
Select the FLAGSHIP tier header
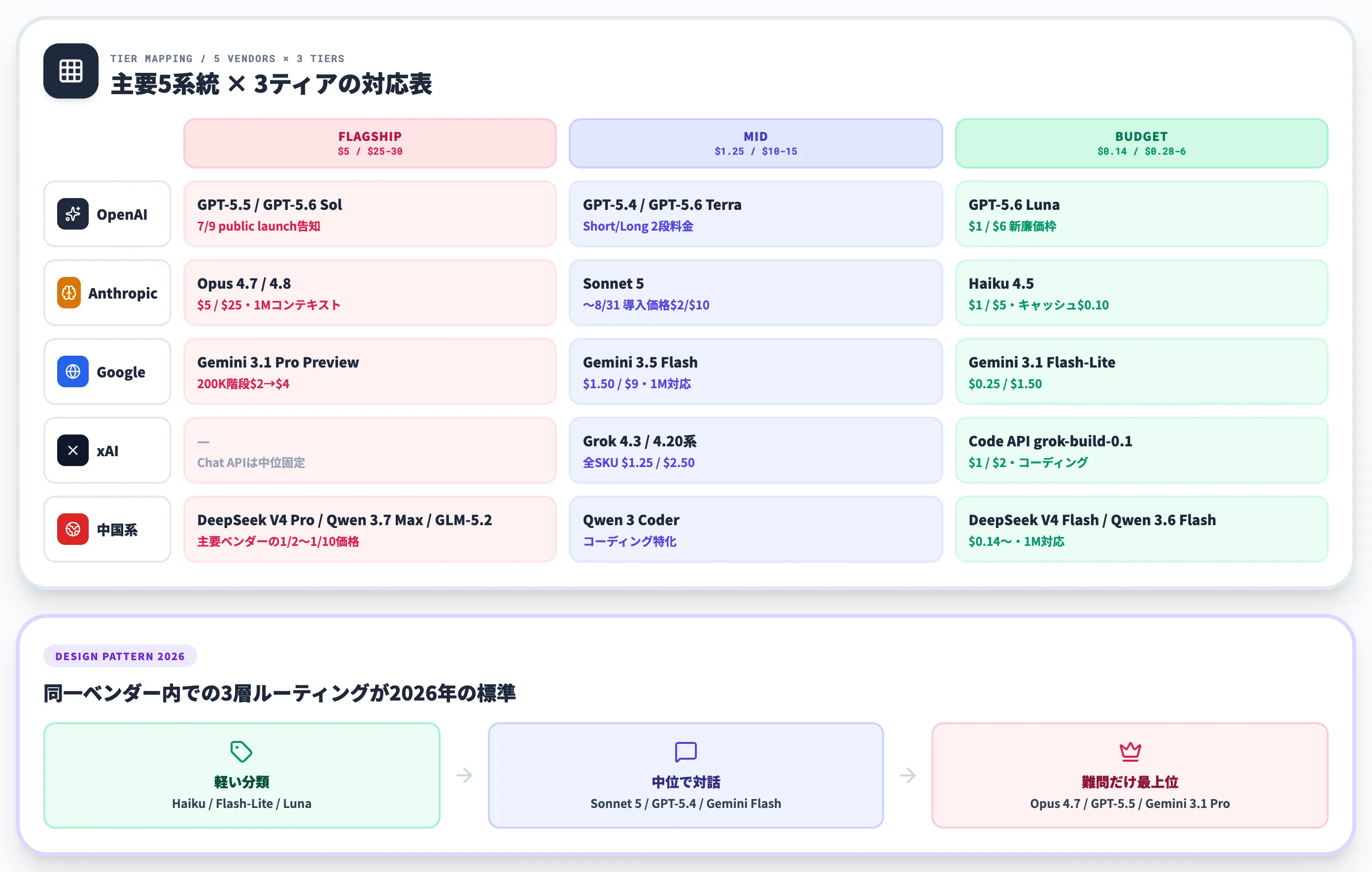[370, 143]
